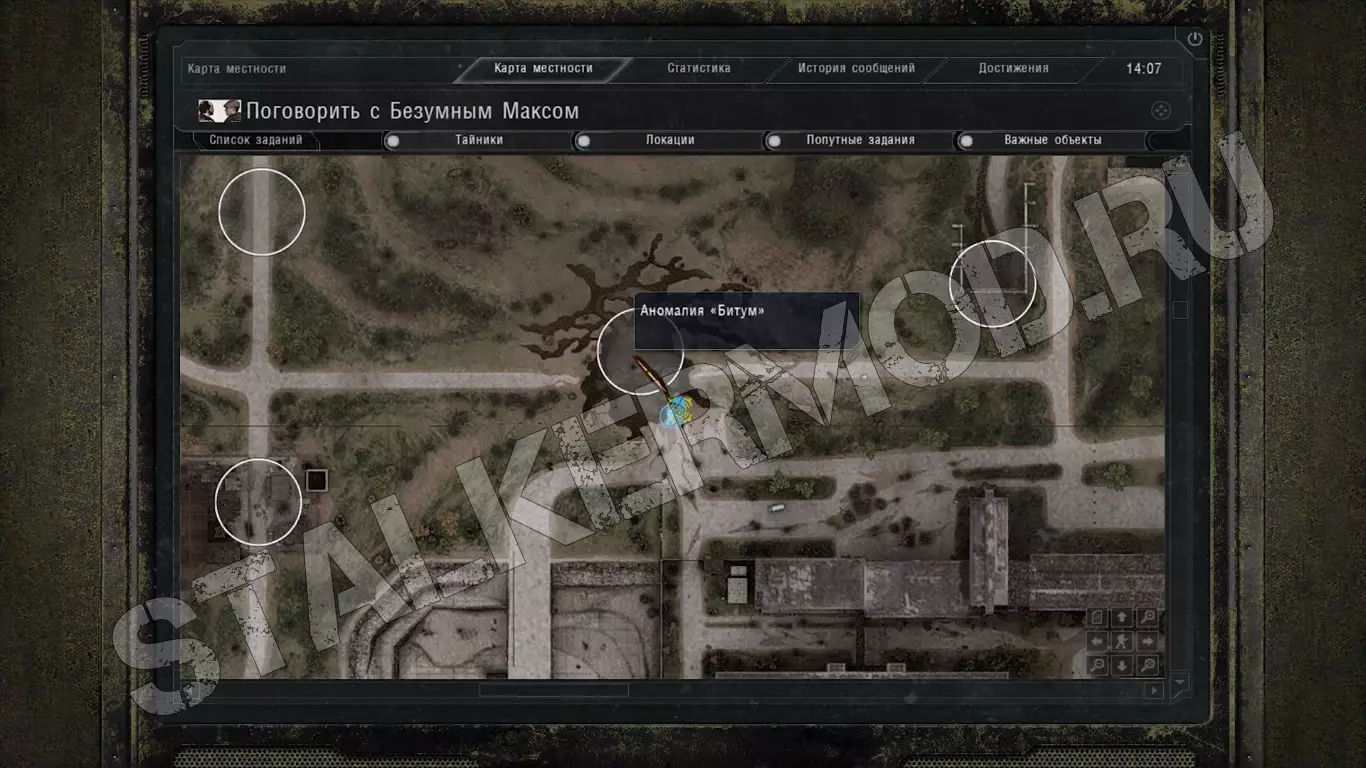
Task: Center the map on the player figure icon
Action: [x=1122, y=641]
